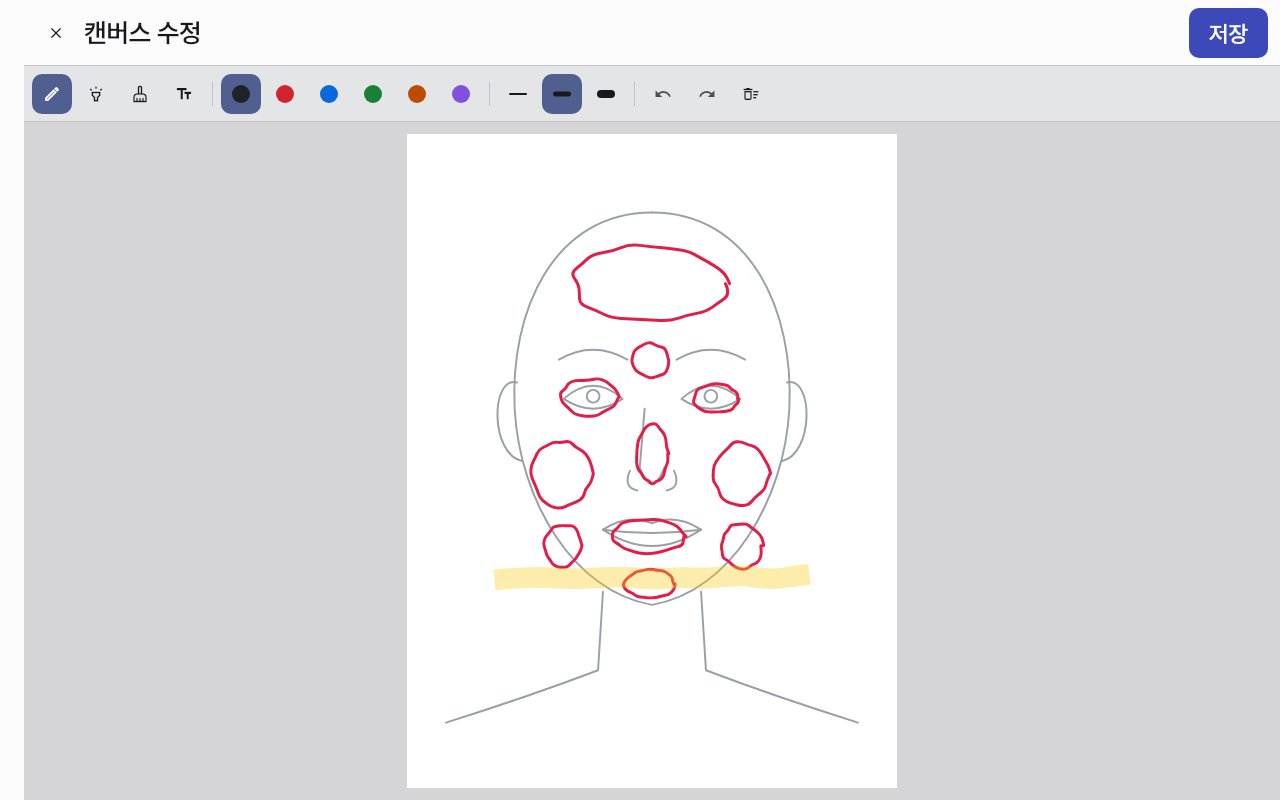Pick the green color swatch
Screen dimensions: 1280x800
[x=373, y=94]
